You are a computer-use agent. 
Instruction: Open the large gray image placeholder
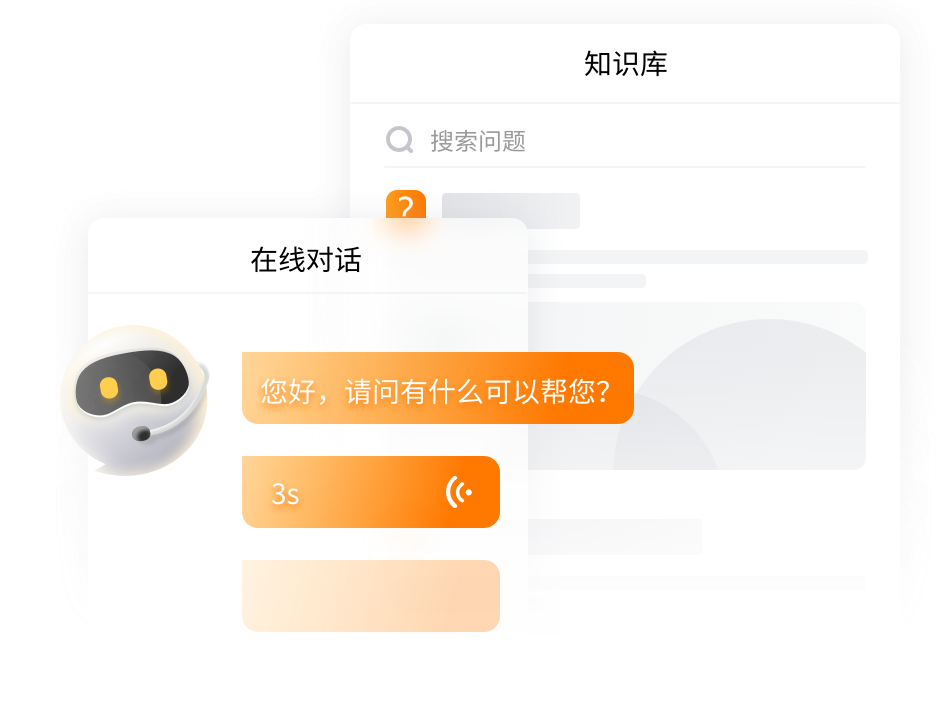coord(697,386)
